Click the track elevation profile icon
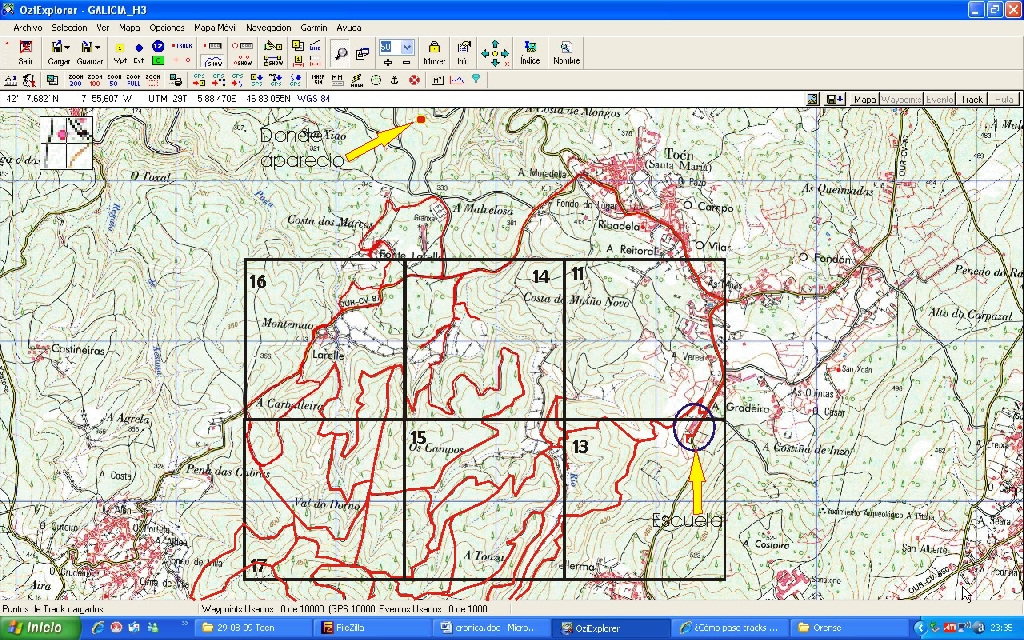1024x640 pixels. 457,80
